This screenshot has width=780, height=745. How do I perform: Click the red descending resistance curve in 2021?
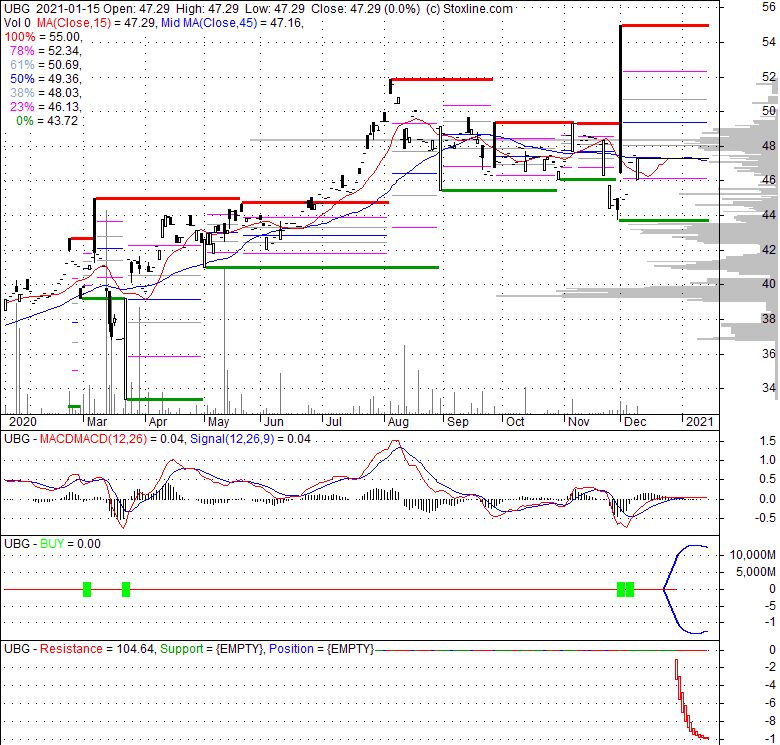pyautogui.click(x=691, y=699)
